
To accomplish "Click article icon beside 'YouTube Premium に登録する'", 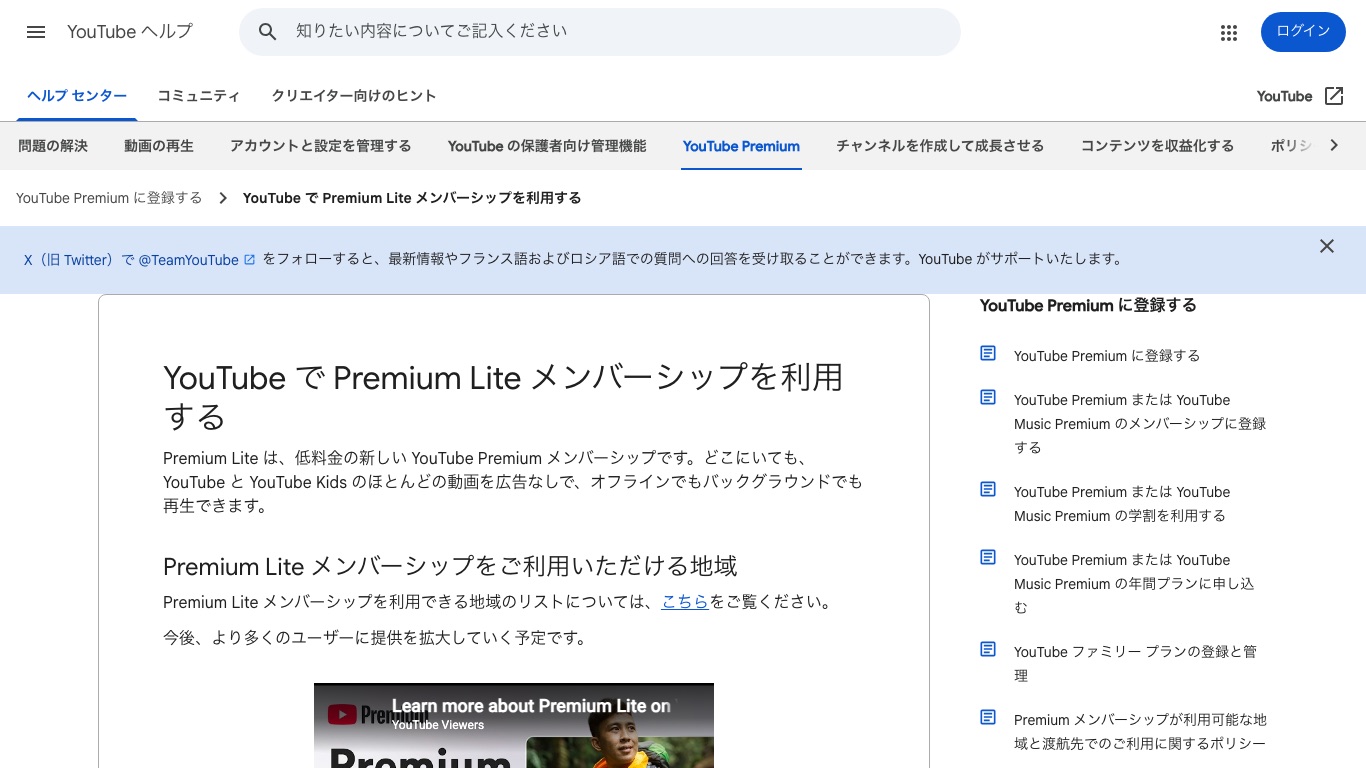I will tap(988, 353).
